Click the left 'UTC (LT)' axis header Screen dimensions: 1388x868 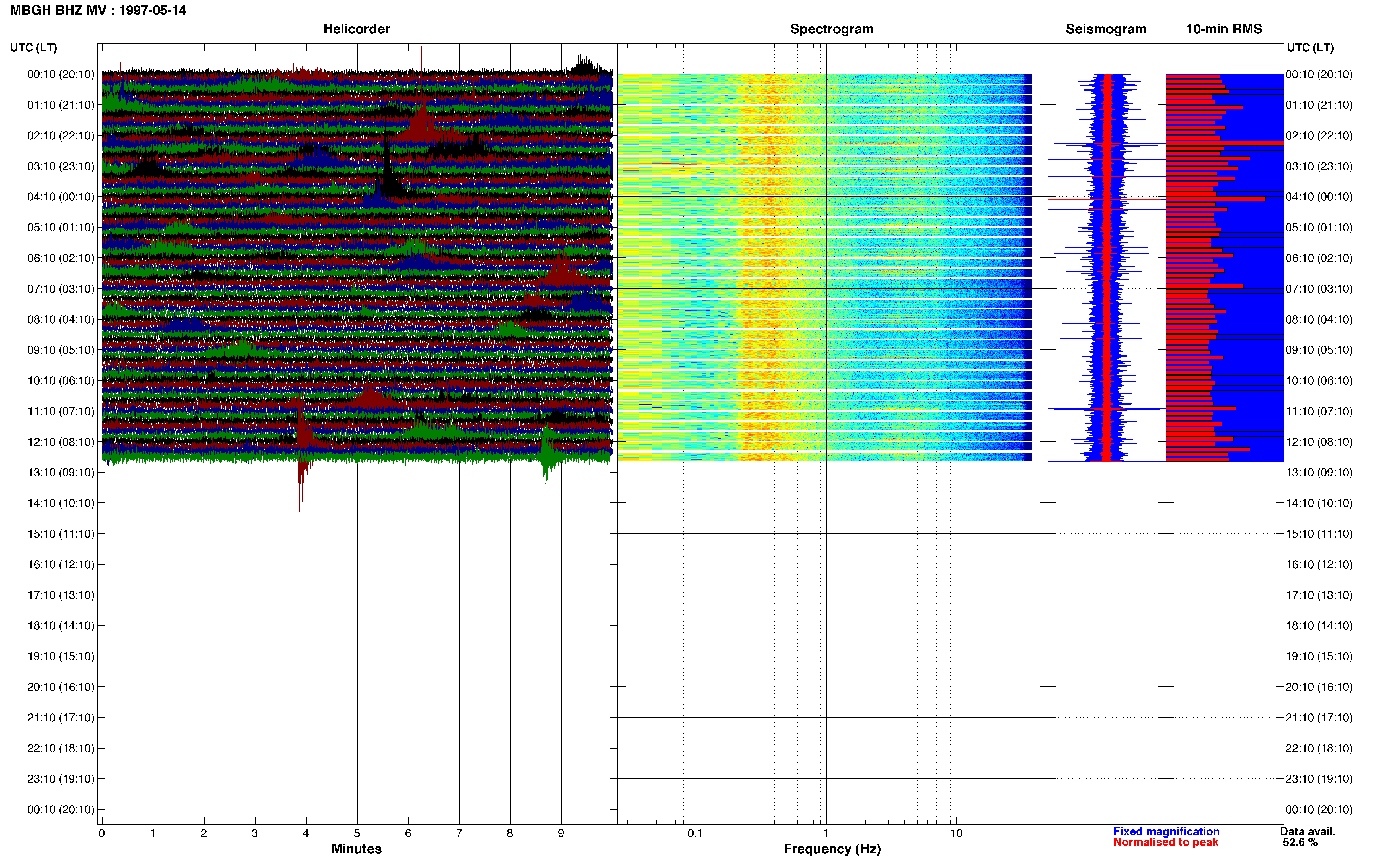point(34,48)
